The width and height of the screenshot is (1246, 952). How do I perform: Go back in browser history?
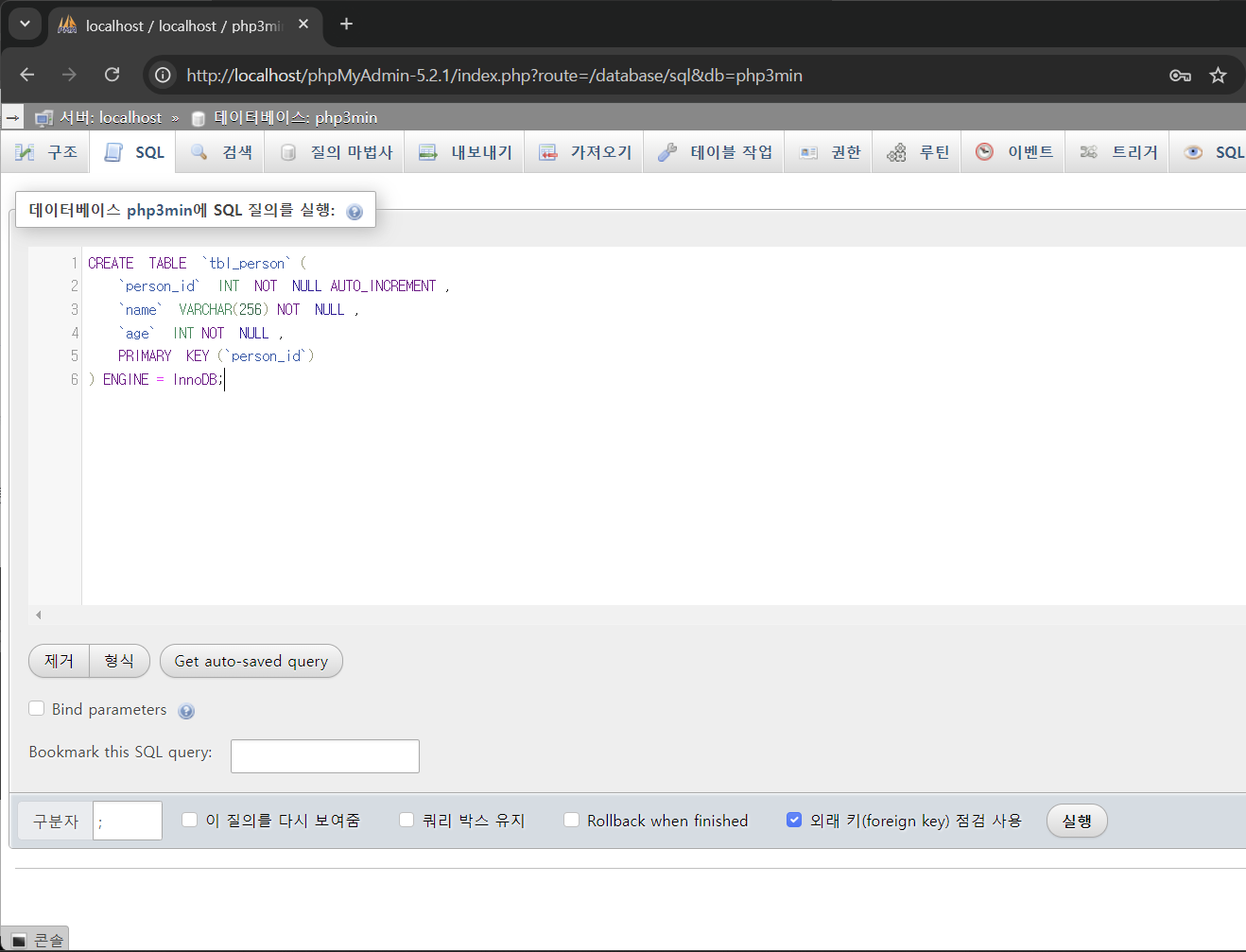27,75
